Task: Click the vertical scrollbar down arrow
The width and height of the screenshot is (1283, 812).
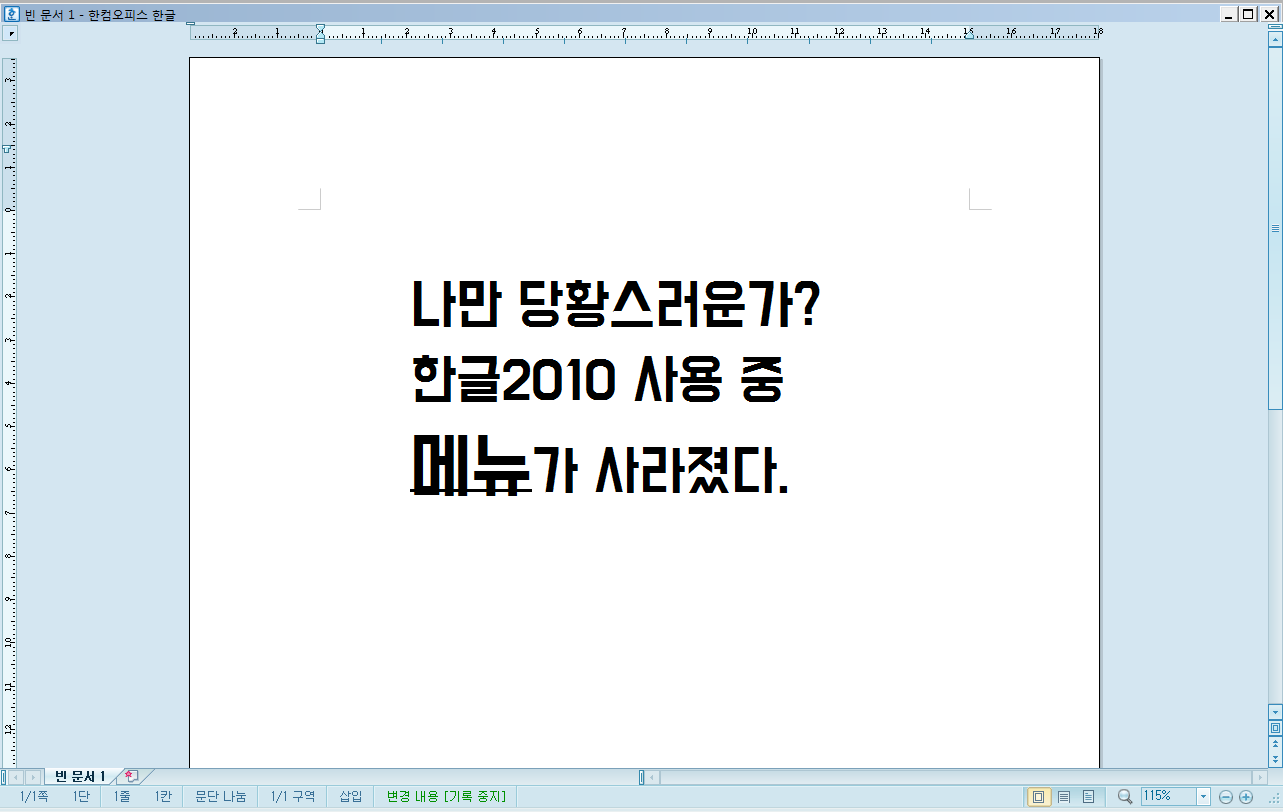Action: 1275,712
